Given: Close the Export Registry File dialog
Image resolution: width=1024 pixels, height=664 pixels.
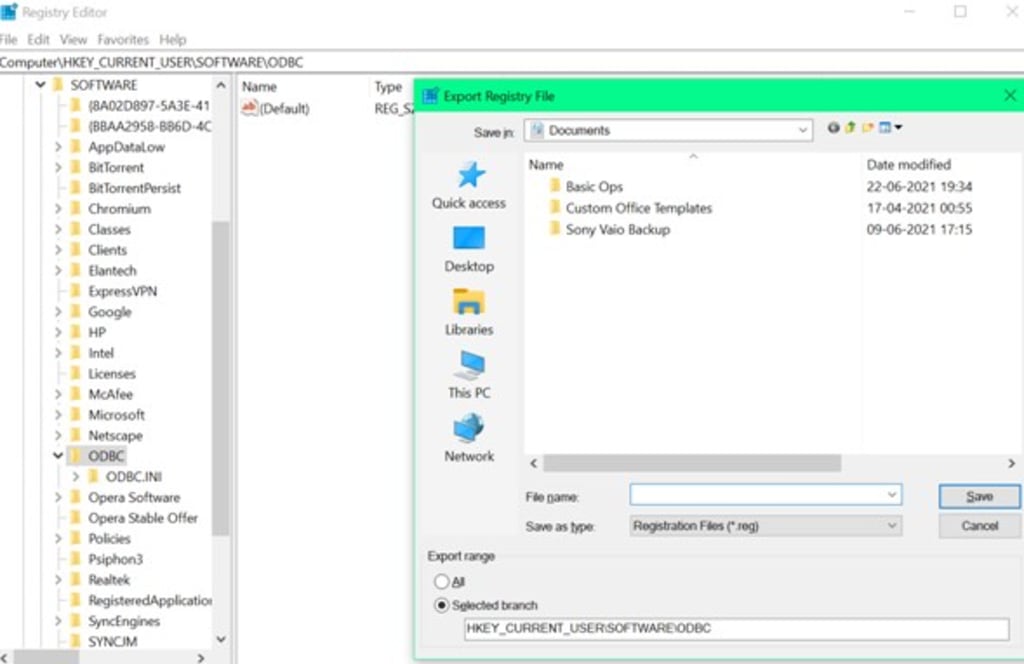Looking at the screenshot, I should tap(1010, 96).
